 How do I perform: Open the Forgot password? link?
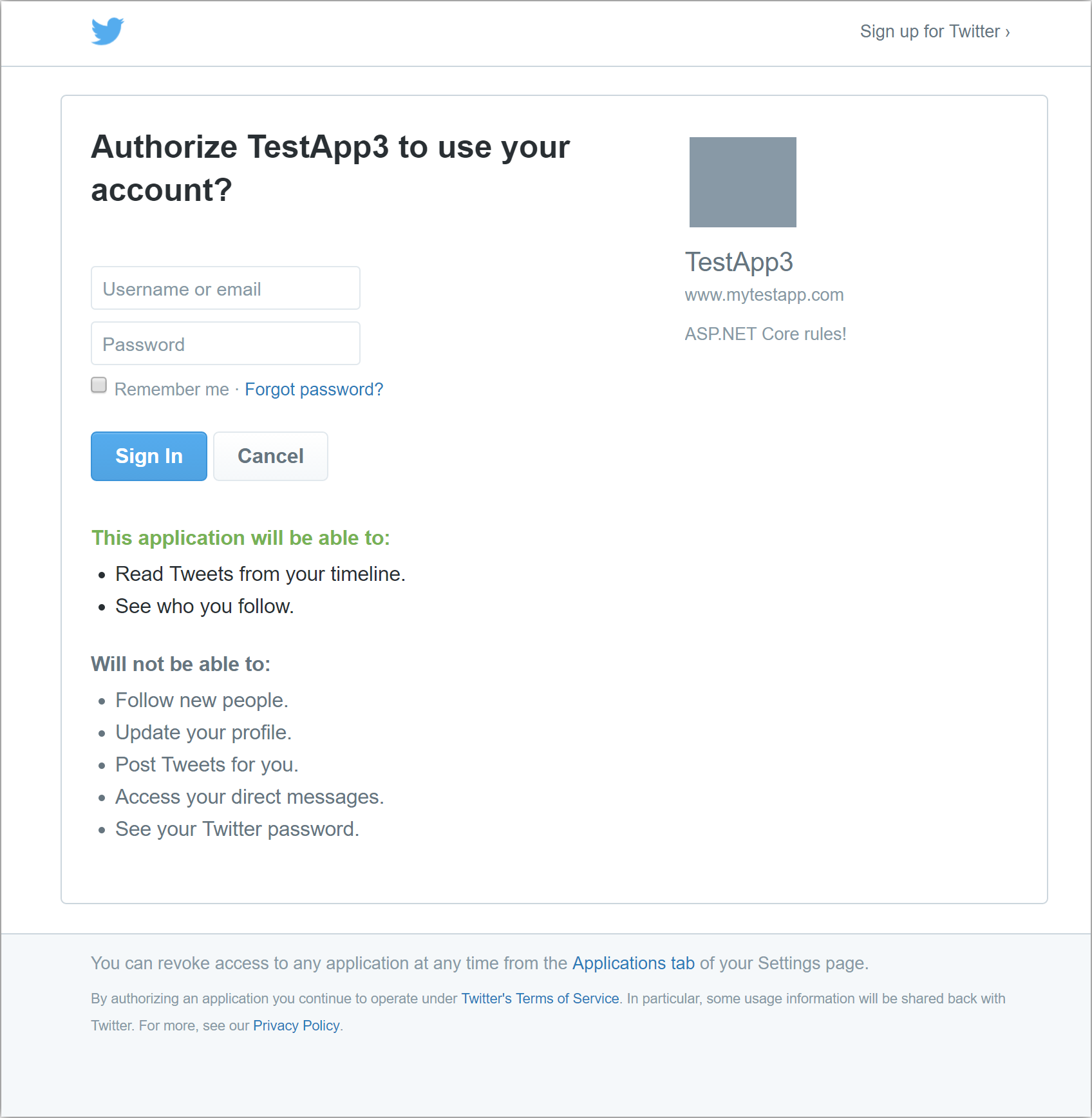coord(314,389)
